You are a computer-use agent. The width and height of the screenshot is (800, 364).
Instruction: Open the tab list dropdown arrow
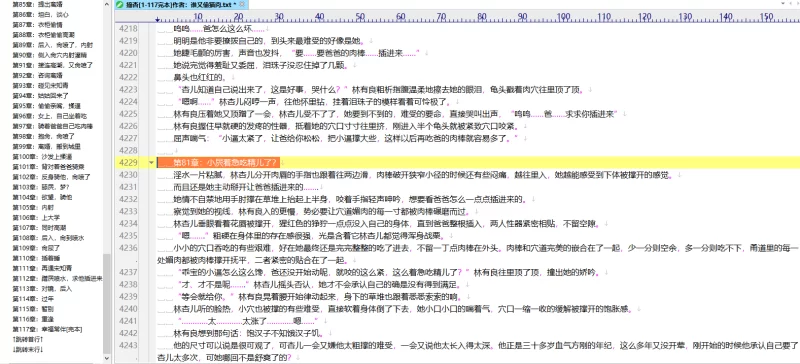coord(783,4)
